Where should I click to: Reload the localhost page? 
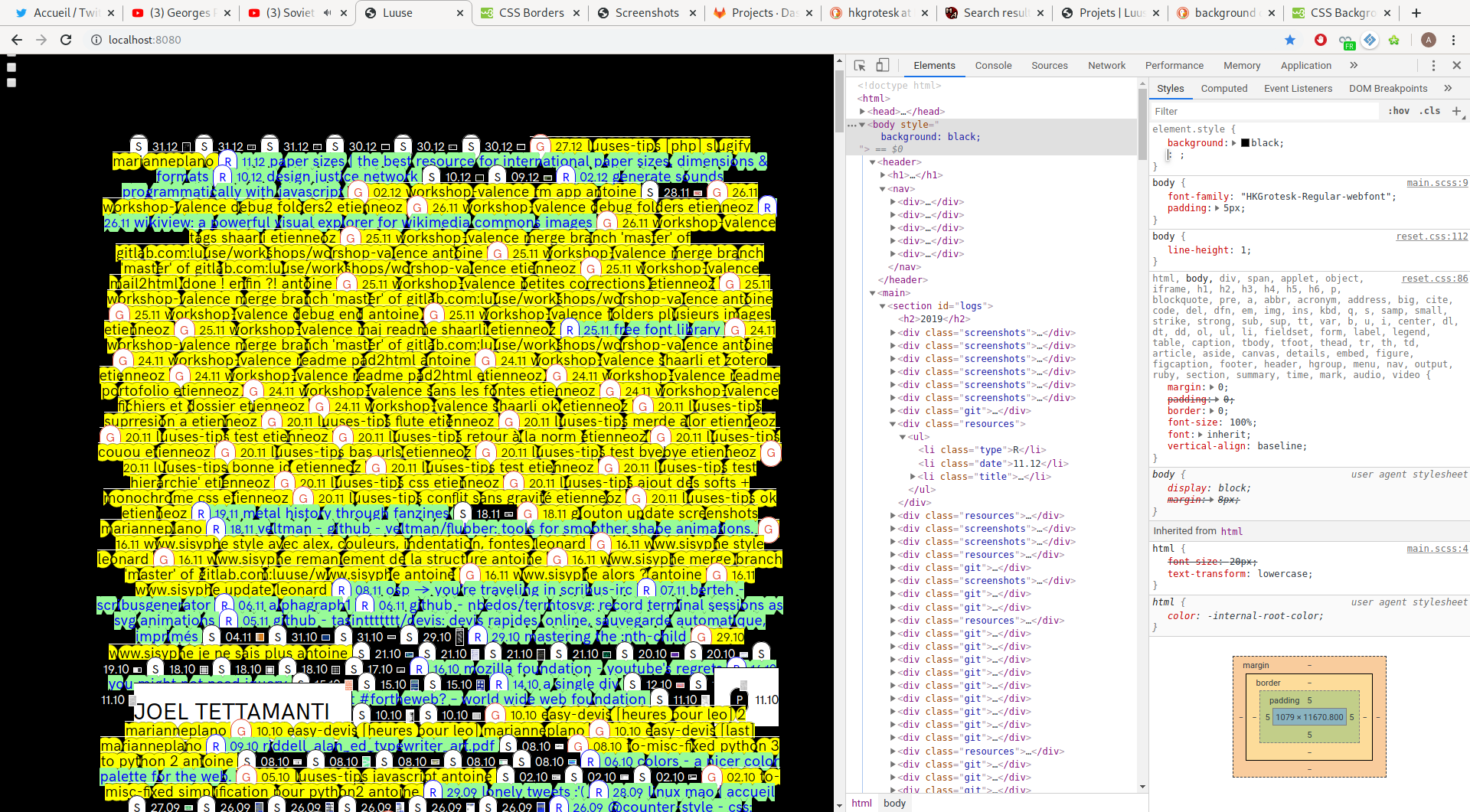(66, 40)
